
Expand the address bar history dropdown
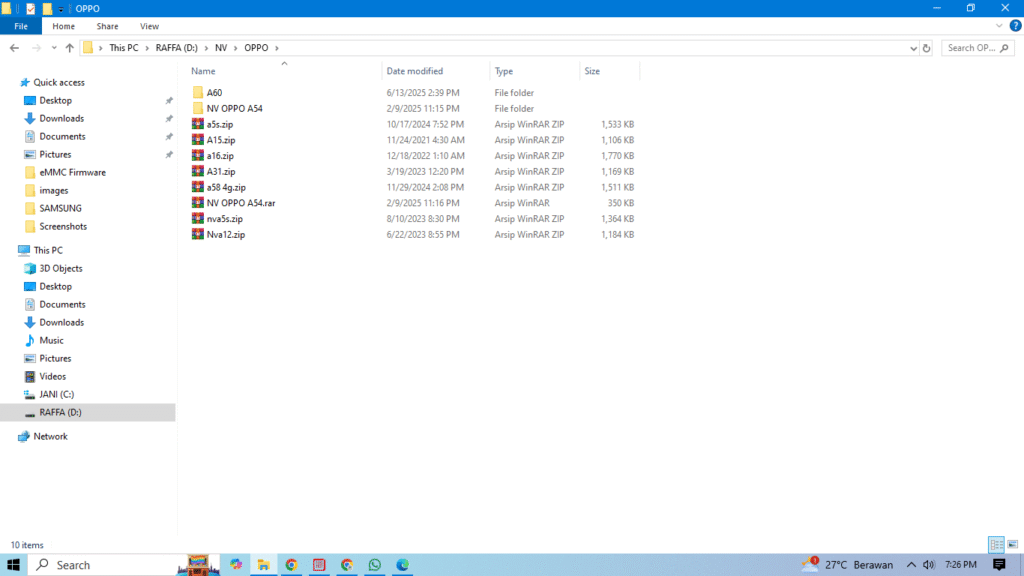point(913,48)
